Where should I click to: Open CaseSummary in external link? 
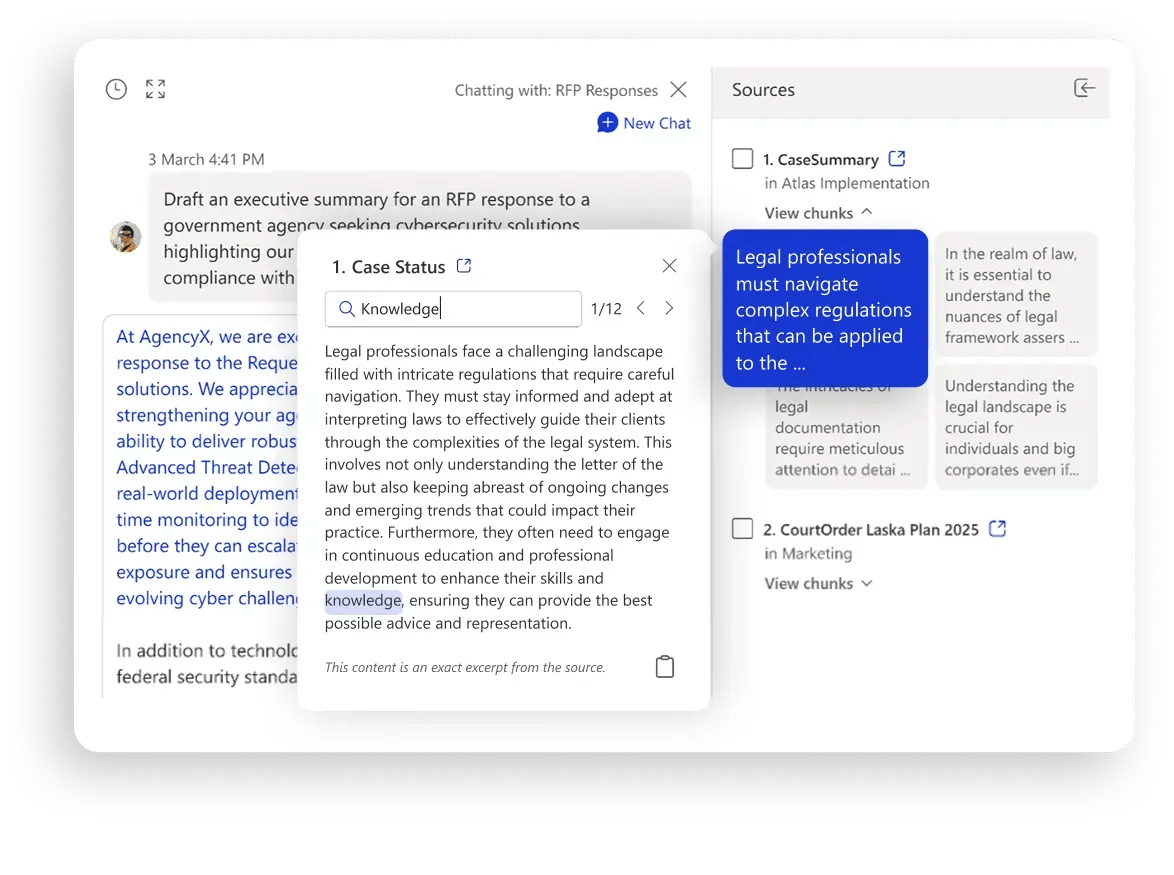coord(897,159)
